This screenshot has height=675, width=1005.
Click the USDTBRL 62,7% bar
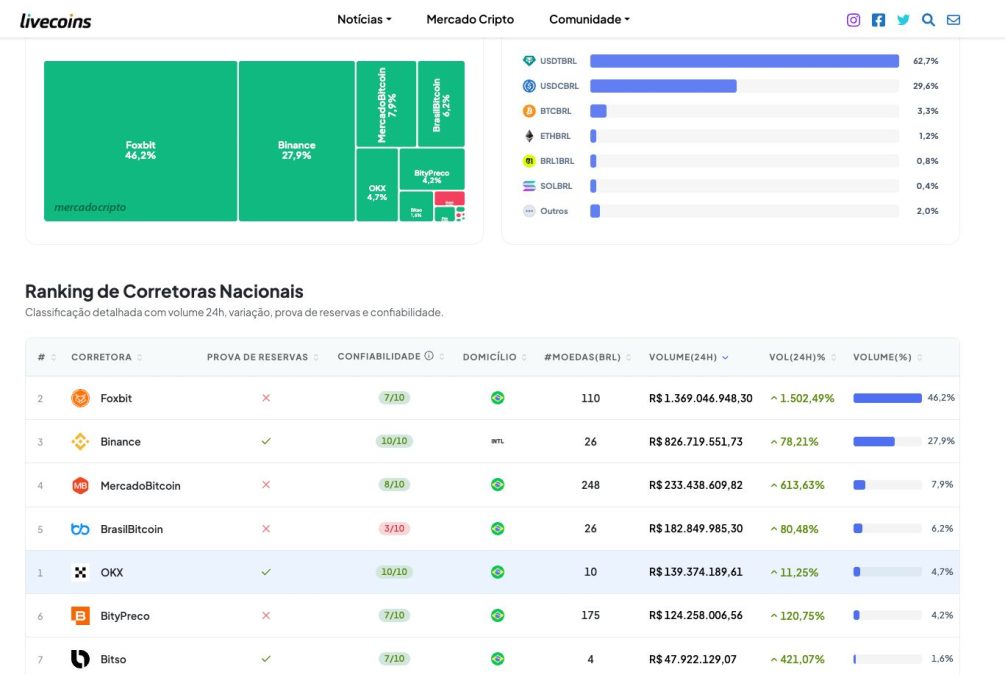tap(744, 61)
